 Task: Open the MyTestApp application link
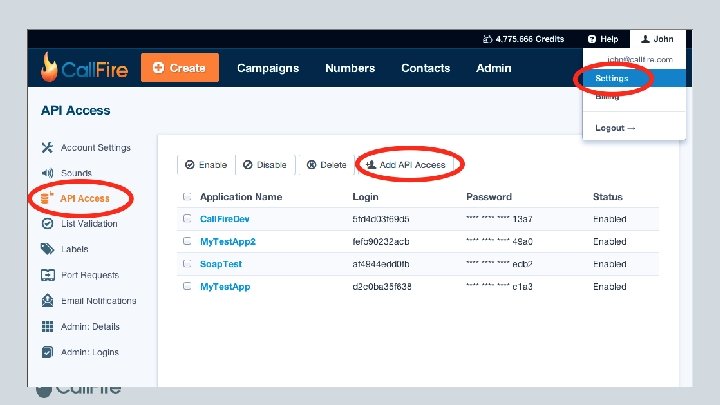coord(225,287)
